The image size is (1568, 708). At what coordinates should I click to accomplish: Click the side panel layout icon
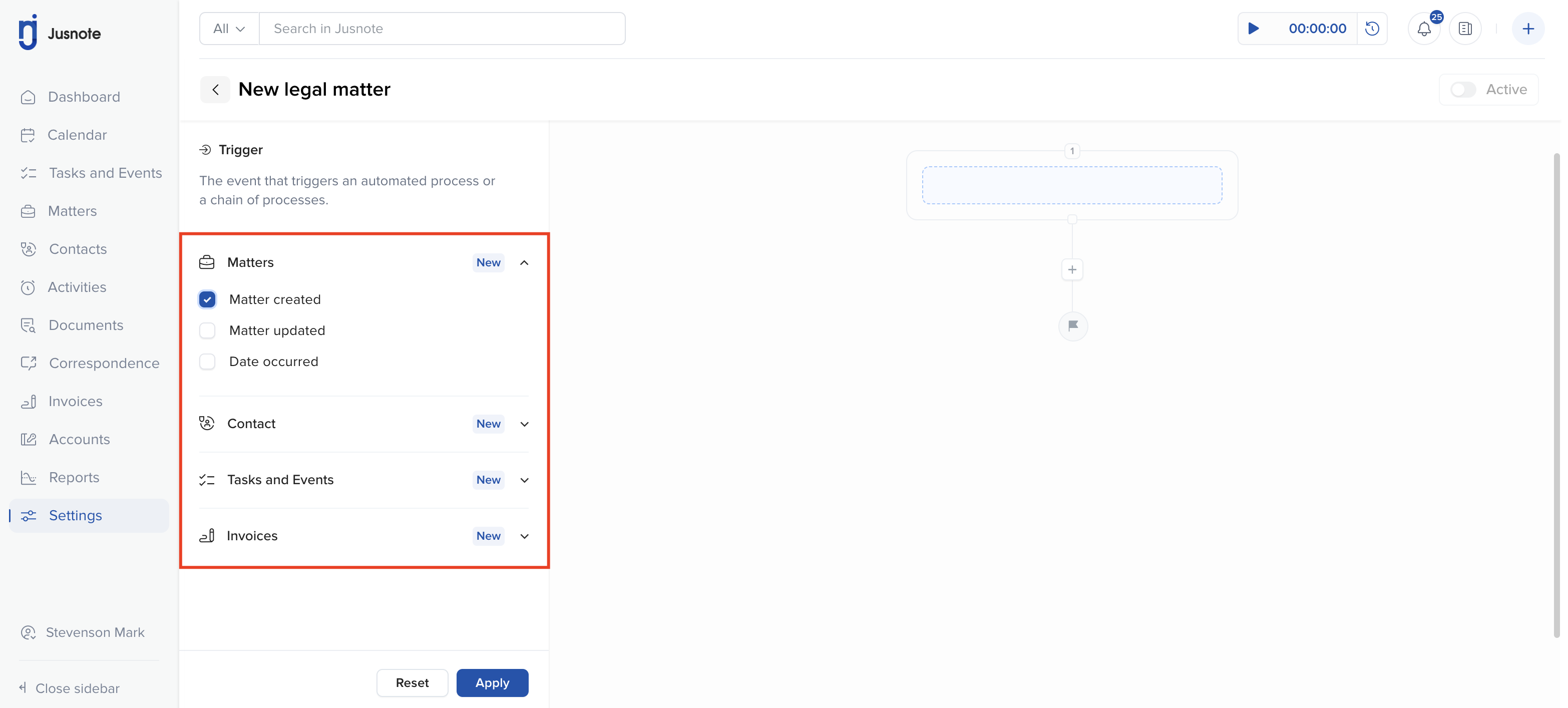point(1465,29)
